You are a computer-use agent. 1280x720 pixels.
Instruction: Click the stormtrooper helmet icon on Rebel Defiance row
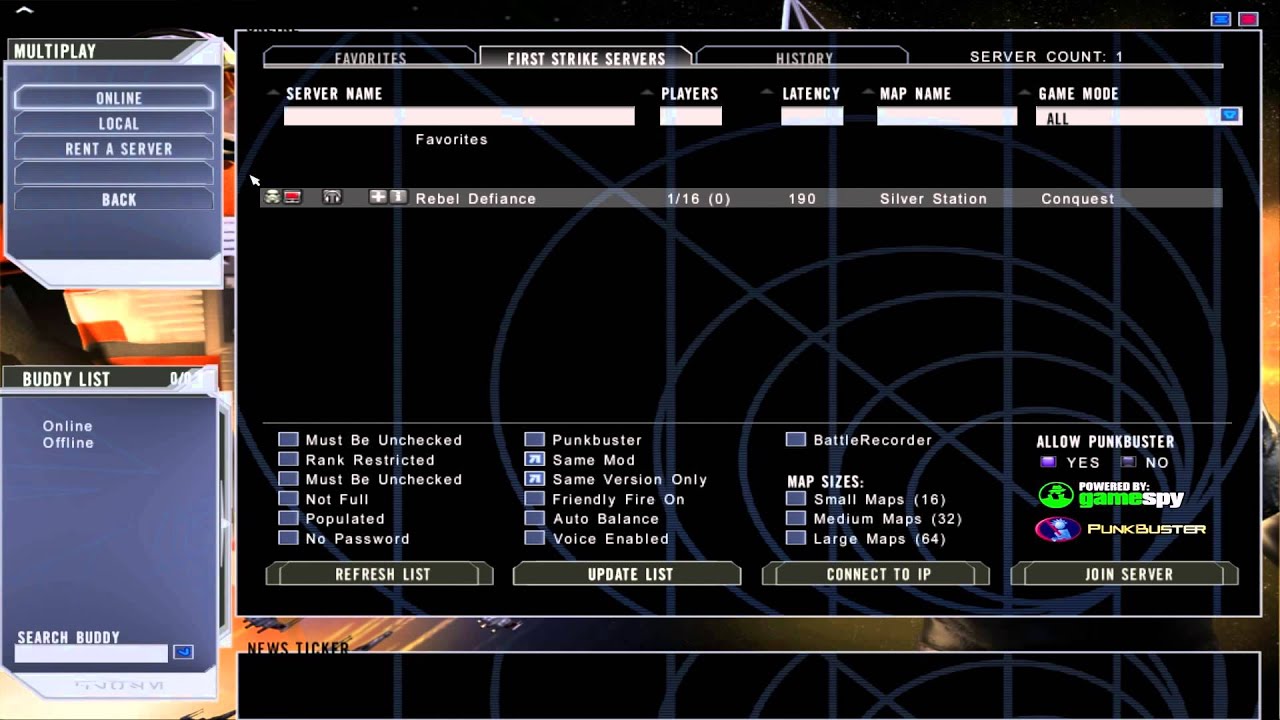pos(272,198)
